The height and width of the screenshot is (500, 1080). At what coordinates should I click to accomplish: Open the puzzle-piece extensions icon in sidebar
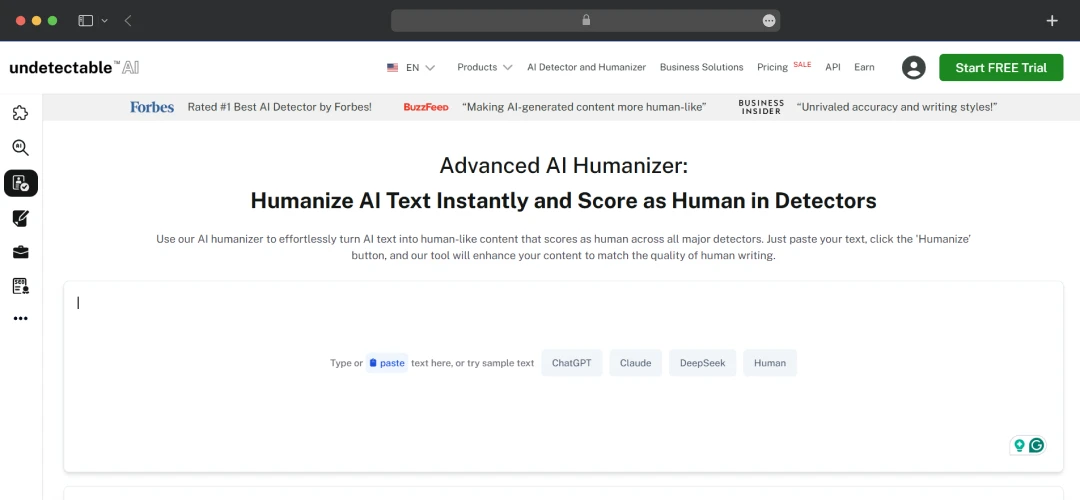(21, 113)
